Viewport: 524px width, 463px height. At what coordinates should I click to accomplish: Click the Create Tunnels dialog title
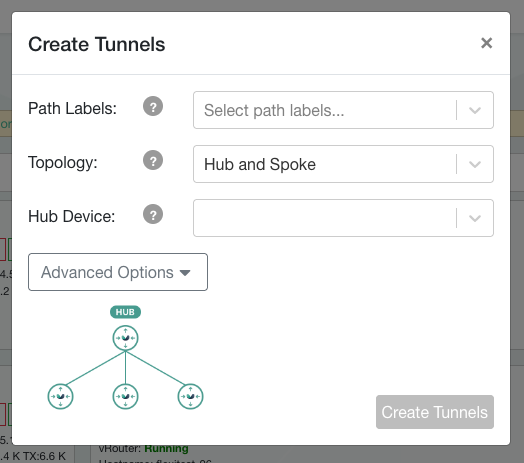pyautogui.click(x=97, y=44)
